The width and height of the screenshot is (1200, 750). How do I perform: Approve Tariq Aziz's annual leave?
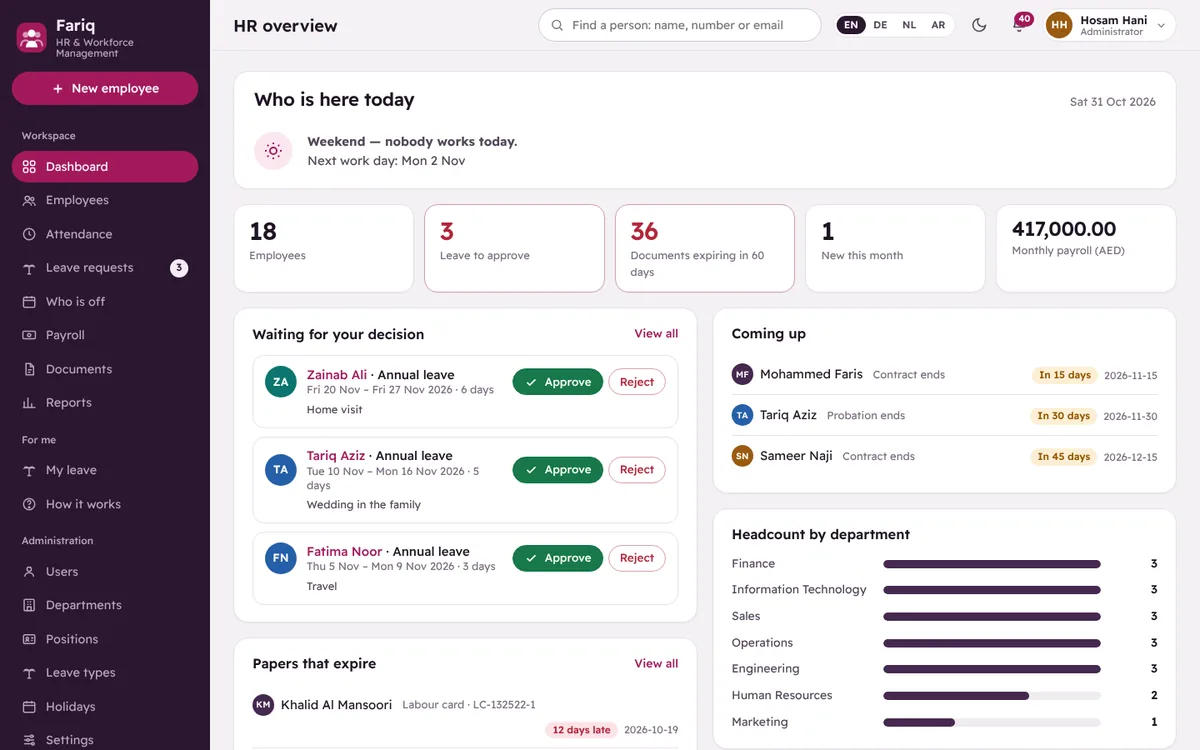pos(558,470)
